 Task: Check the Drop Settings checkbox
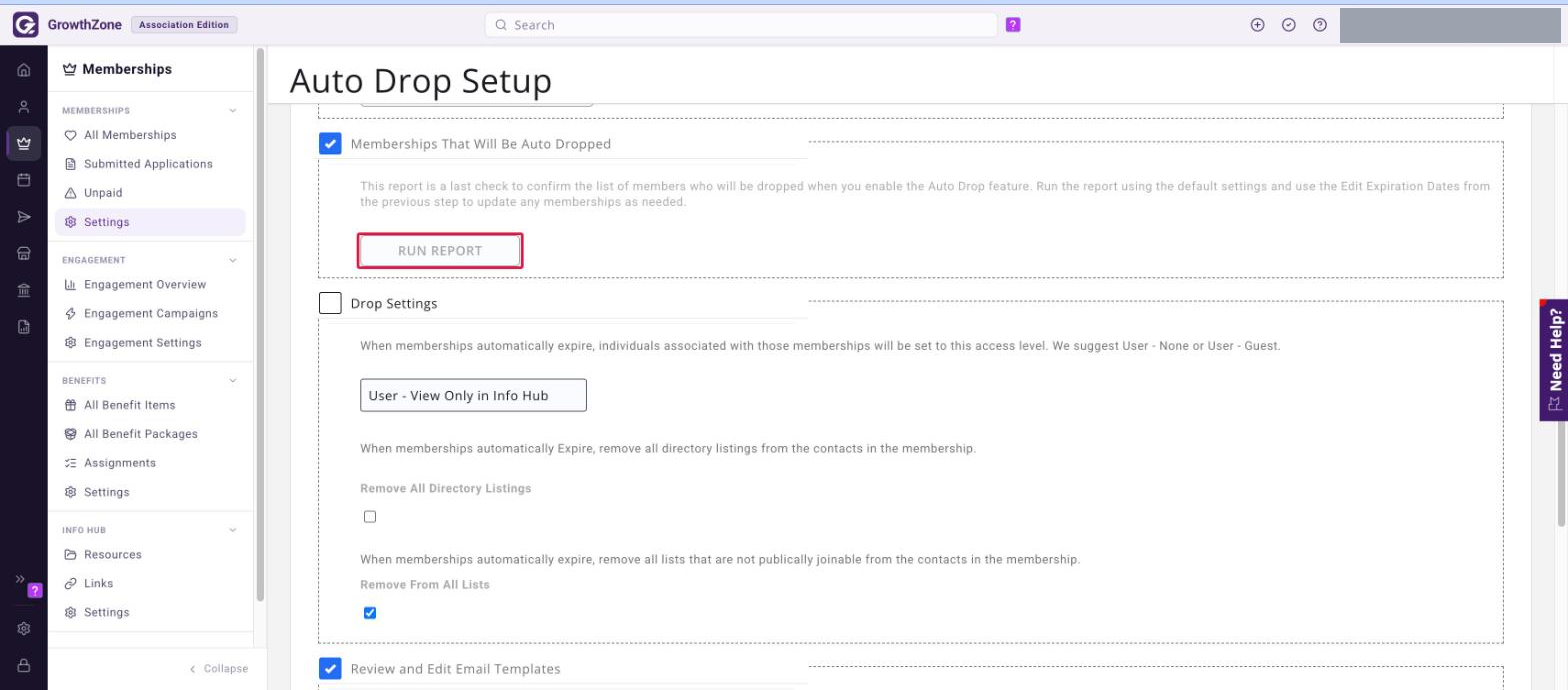tap(330, 303)
